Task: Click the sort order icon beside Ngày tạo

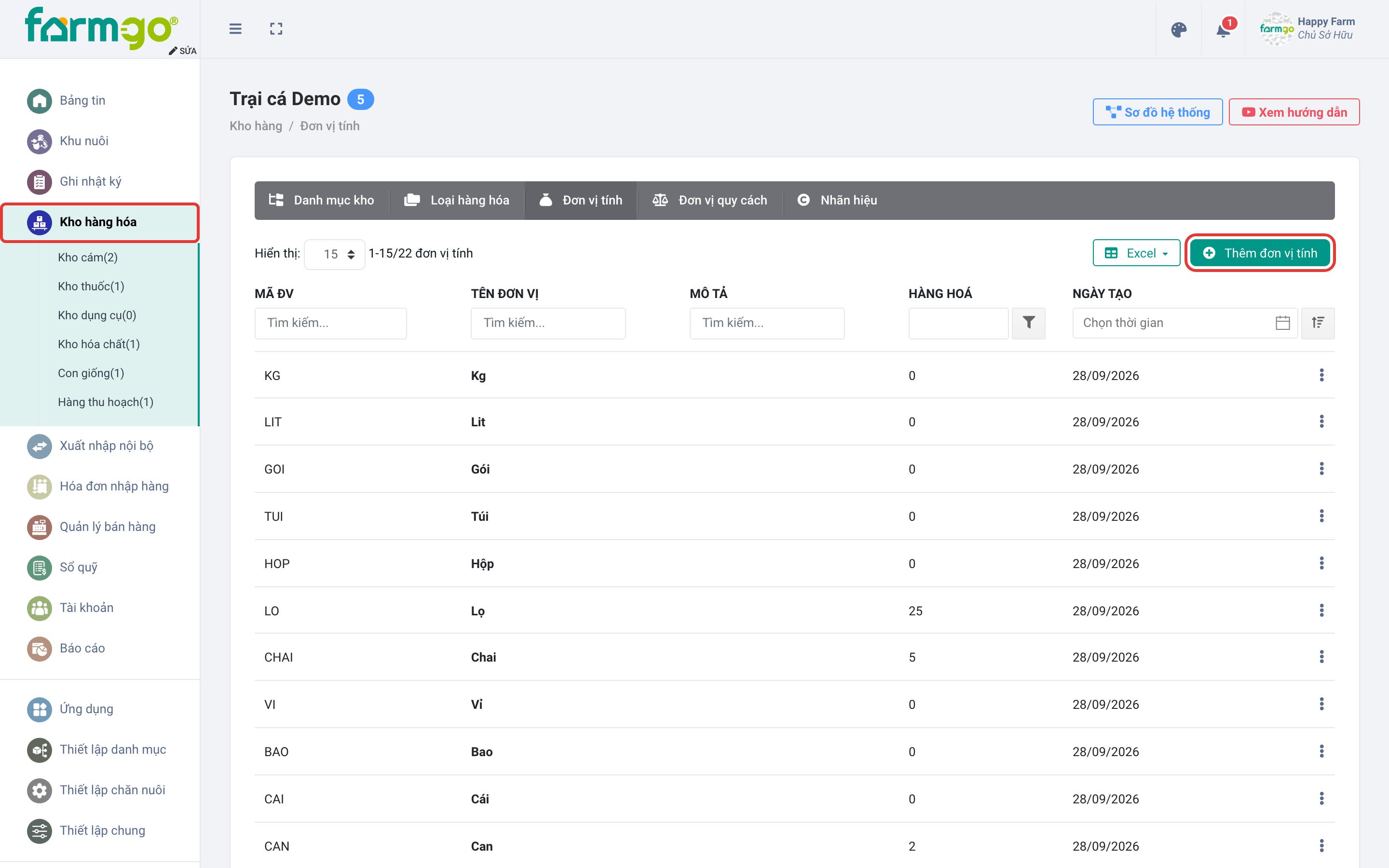Action: pos(1318,323)
